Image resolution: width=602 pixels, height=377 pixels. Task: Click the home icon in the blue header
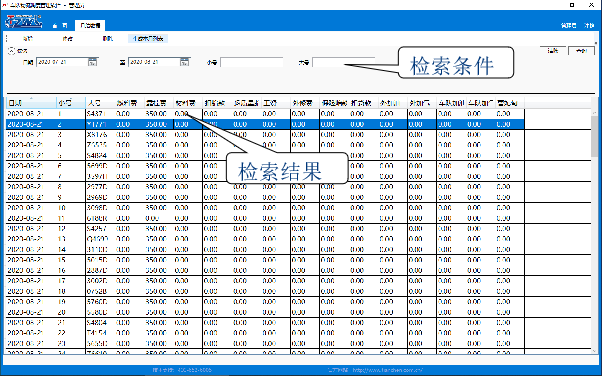point(55,26)
